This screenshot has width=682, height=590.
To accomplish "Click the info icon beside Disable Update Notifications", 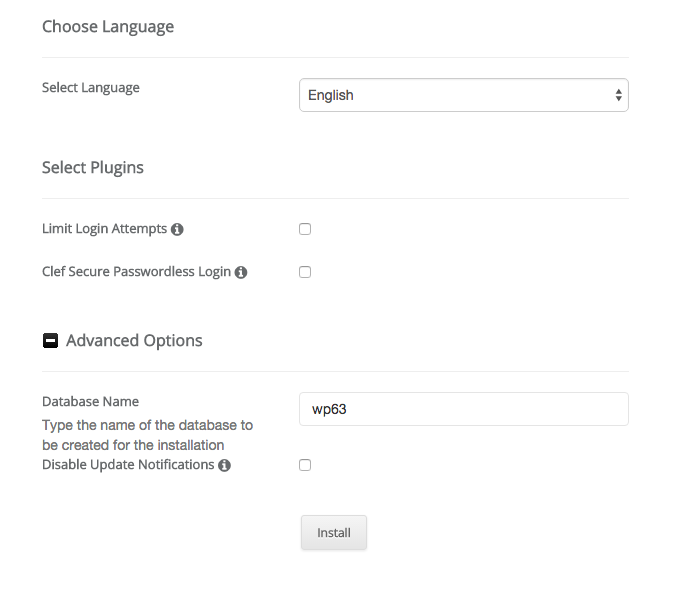I will (224, 466).
